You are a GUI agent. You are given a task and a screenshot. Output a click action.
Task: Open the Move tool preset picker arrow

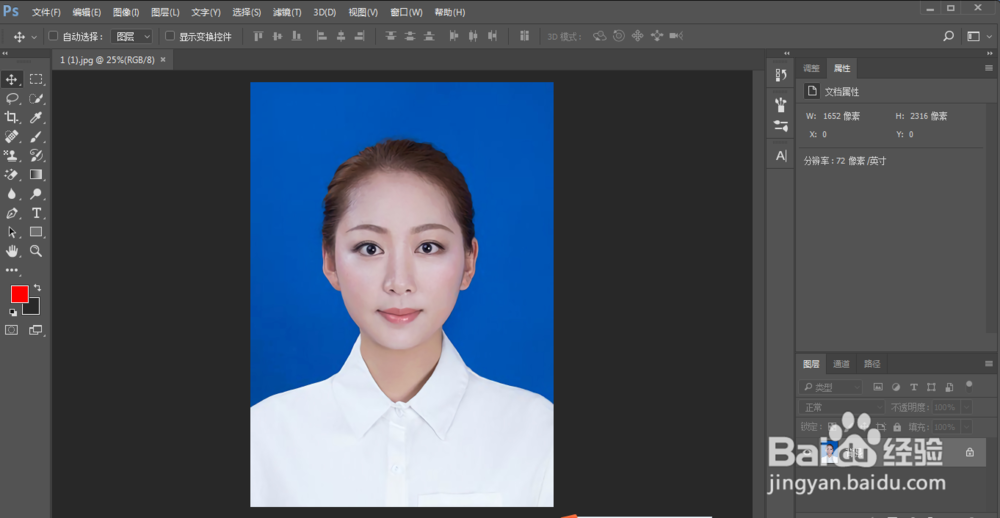tap(34, 37)
